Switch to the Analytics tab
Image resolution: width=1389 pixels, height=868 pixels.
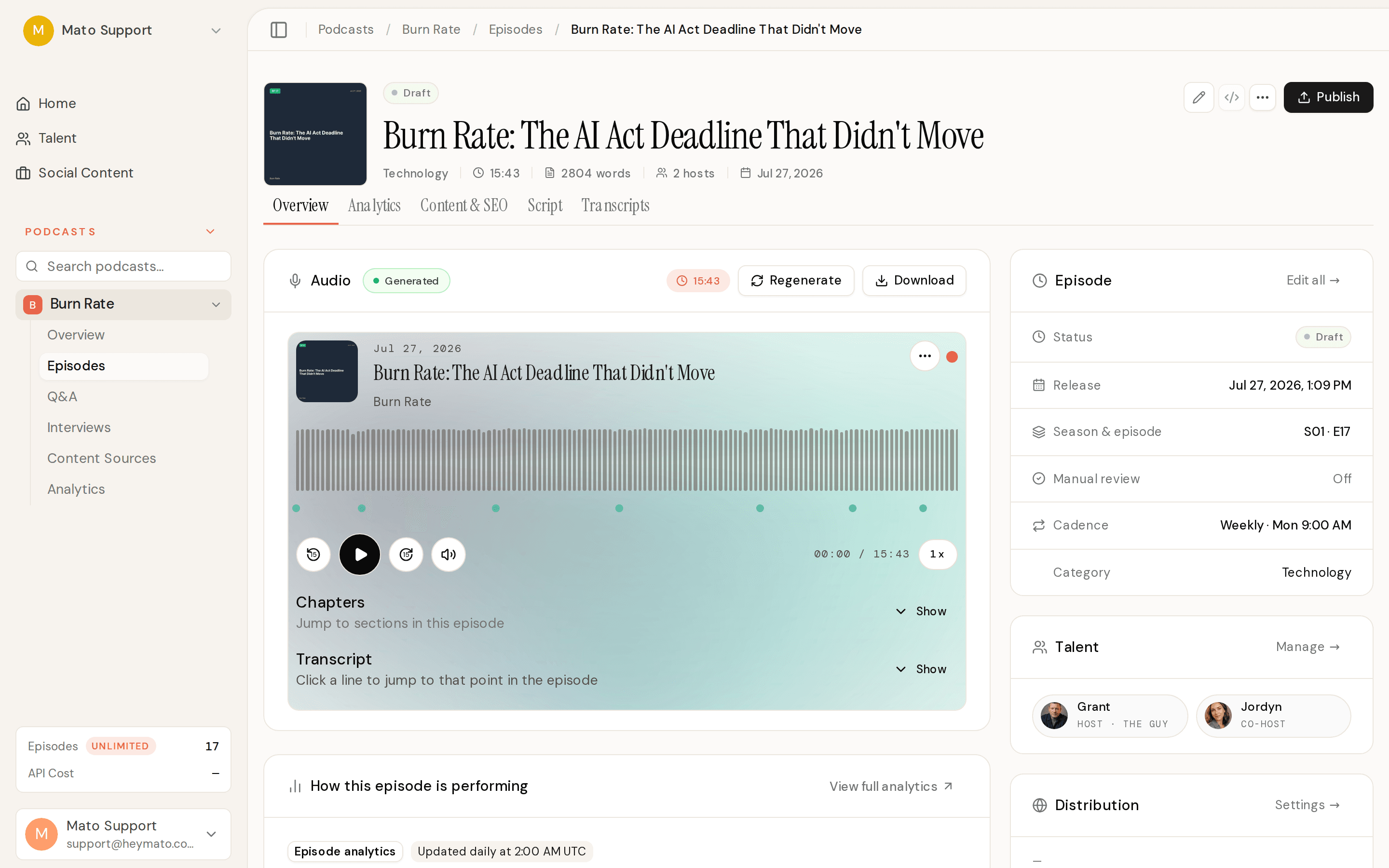coord(374,205)
